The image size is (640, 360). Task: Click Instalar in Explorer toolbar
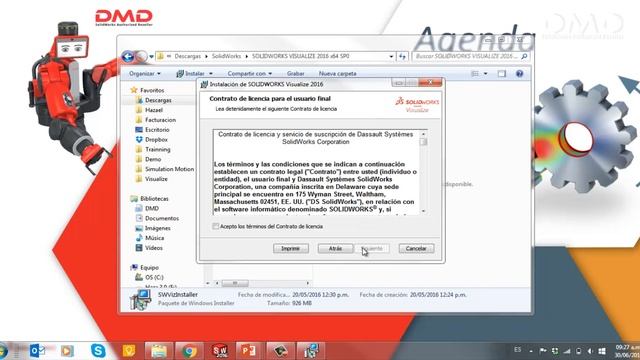(x=191, y=73)
